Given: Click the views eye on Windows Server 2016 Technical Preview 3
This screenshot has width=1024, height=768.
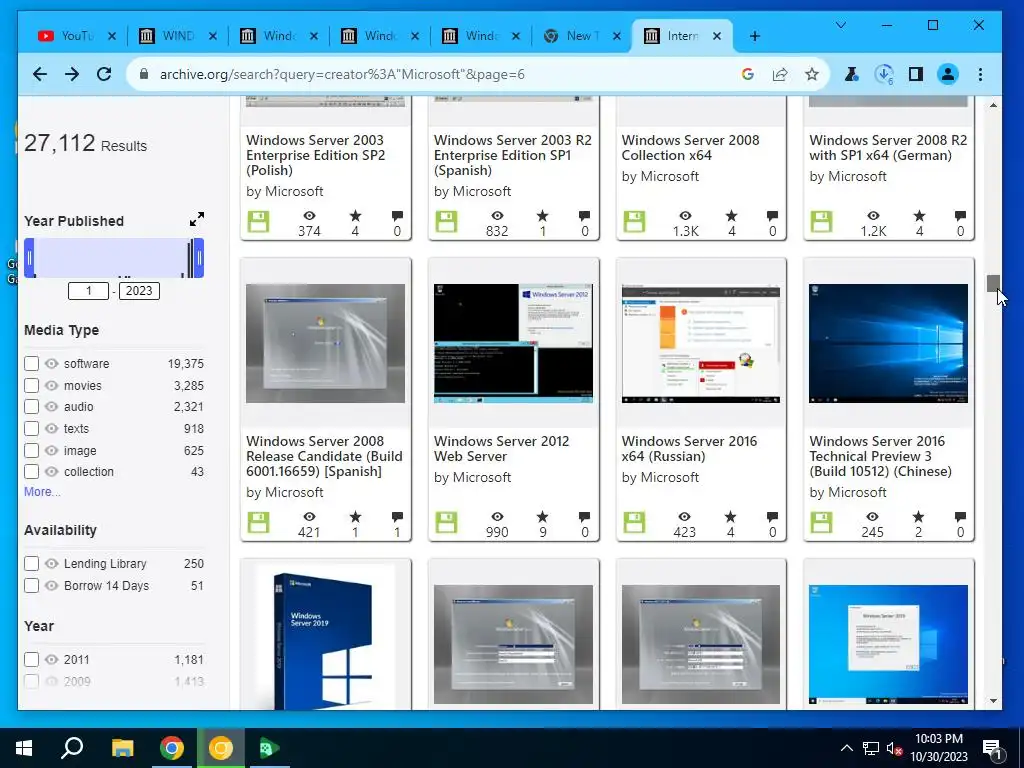Looking at the screenshot, I should point(872,517).
